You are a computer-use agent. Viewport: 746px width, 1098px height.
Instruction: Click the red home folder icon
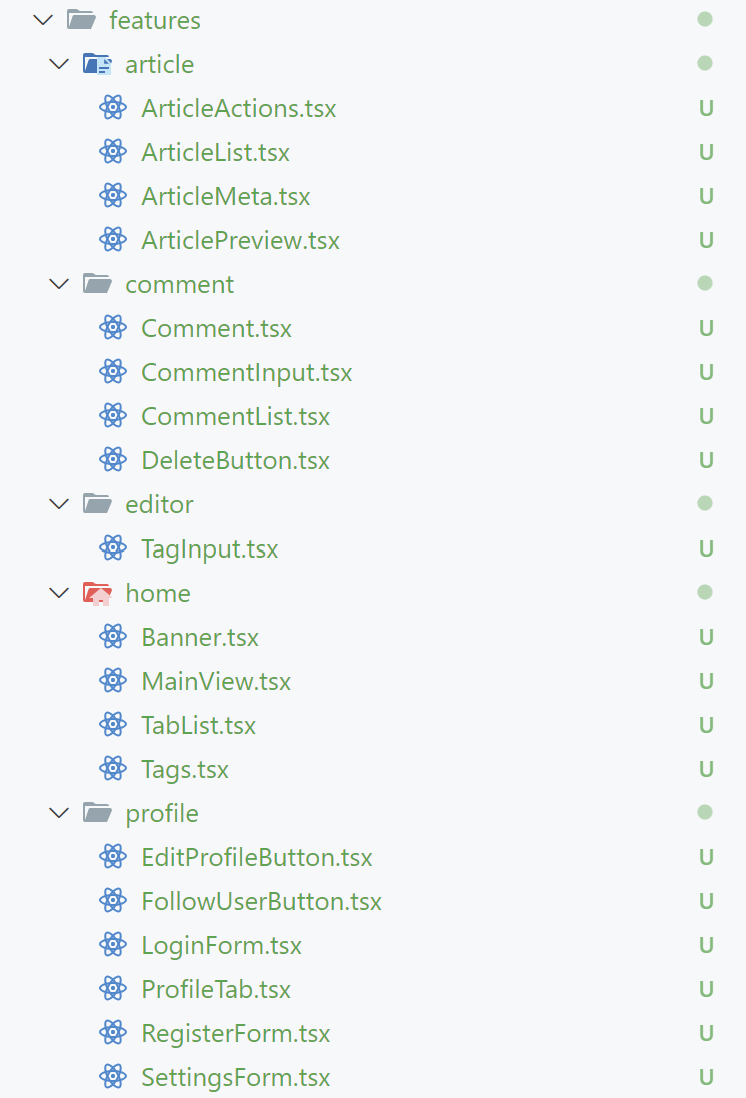coord(97,593)
